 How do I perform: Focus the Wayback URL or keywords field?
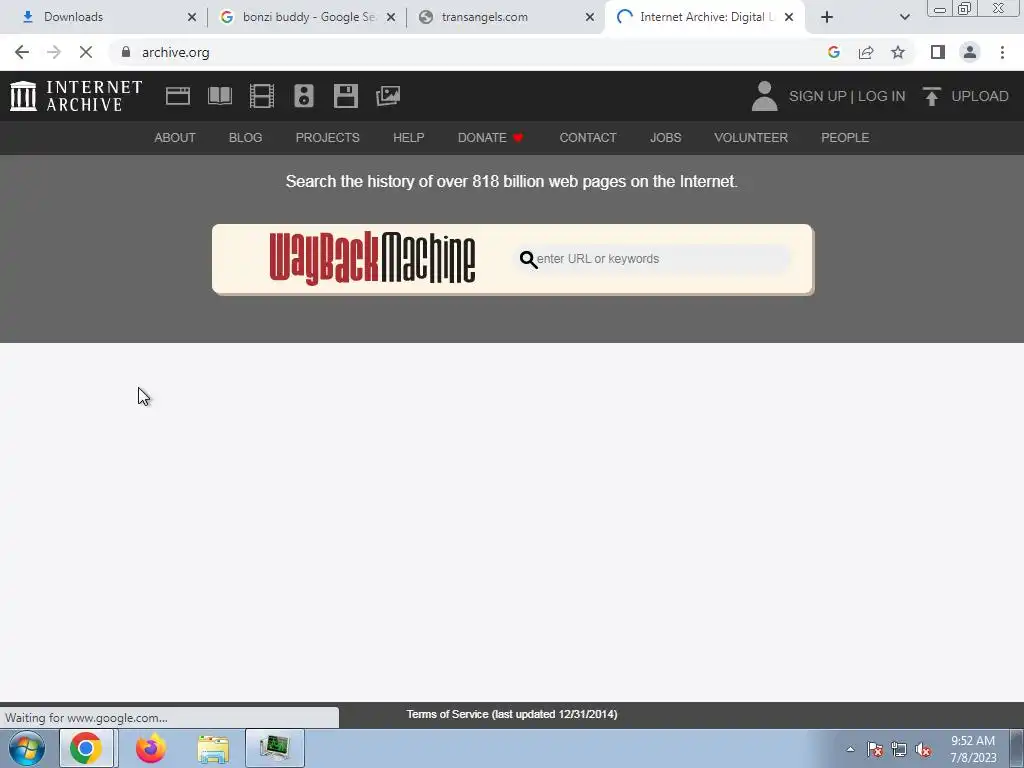653,259
